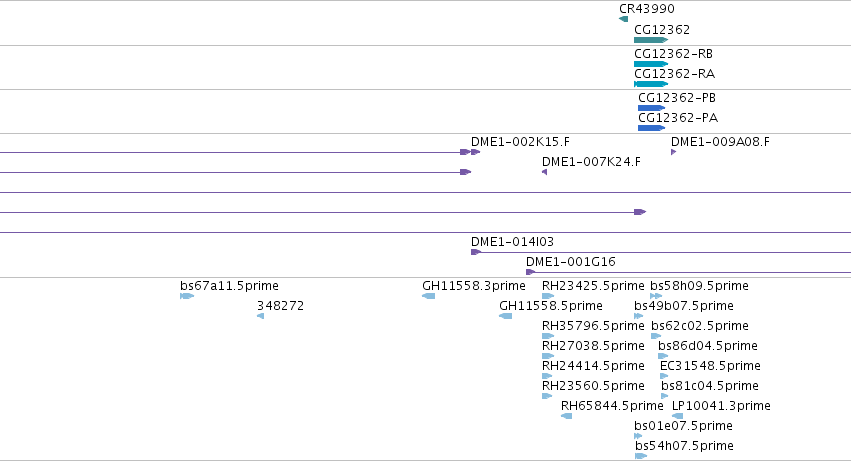Click the CG12362-PA protein feature bar

click(651, 128)
